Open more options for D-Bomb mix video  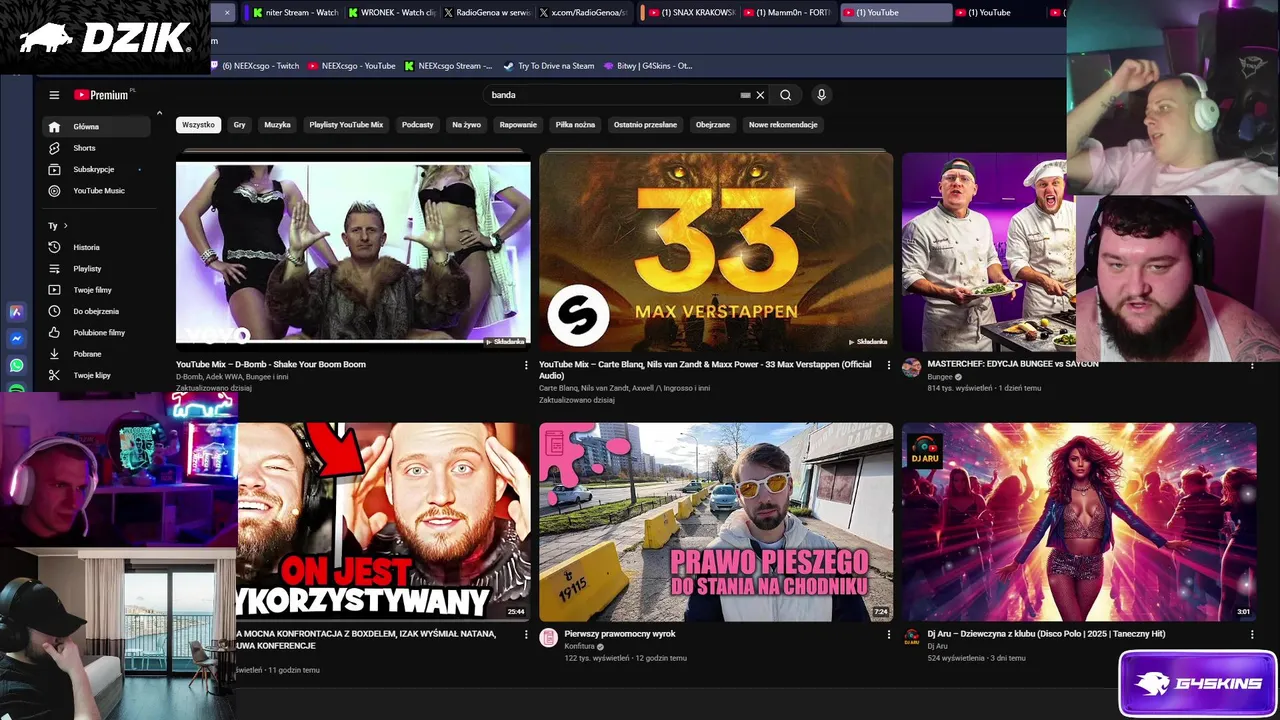tap(526, 365)
